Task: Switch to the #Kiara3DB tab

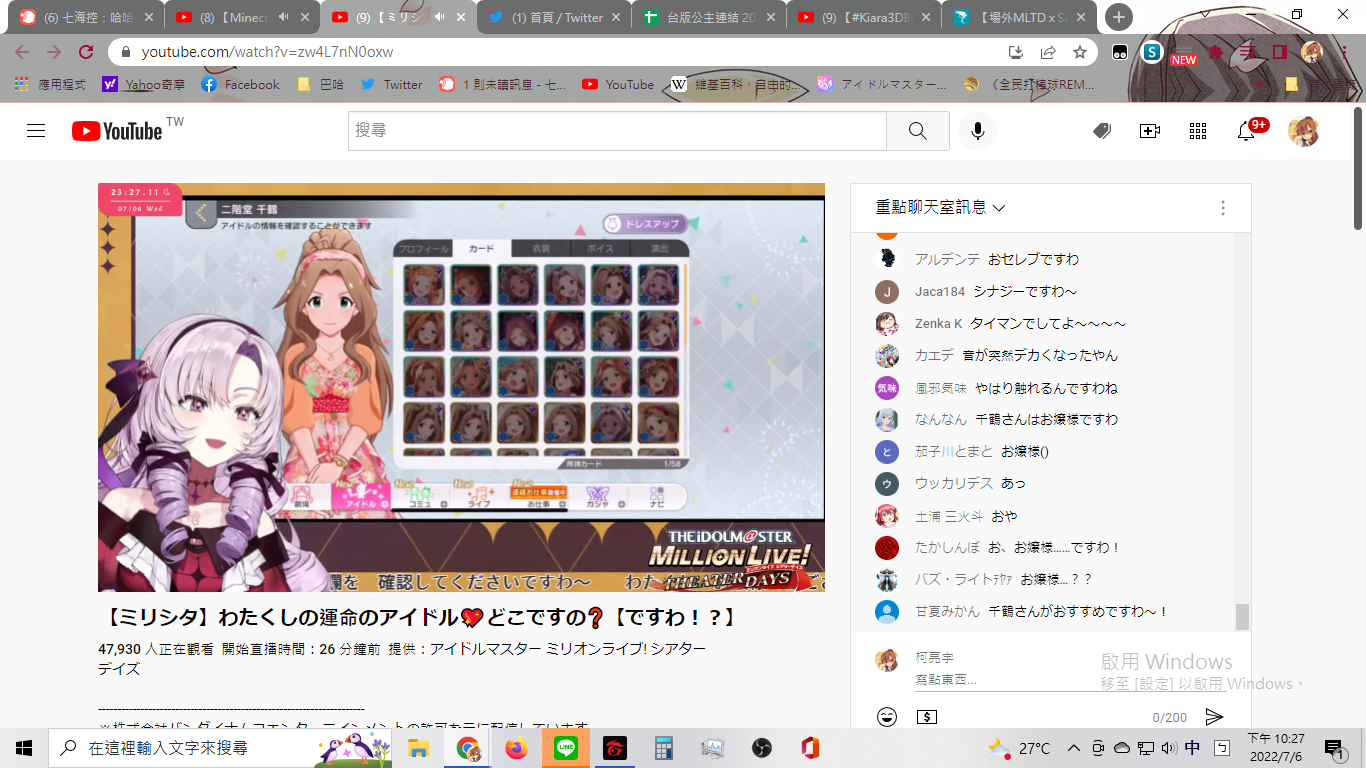Action: (x=865, y=17)
